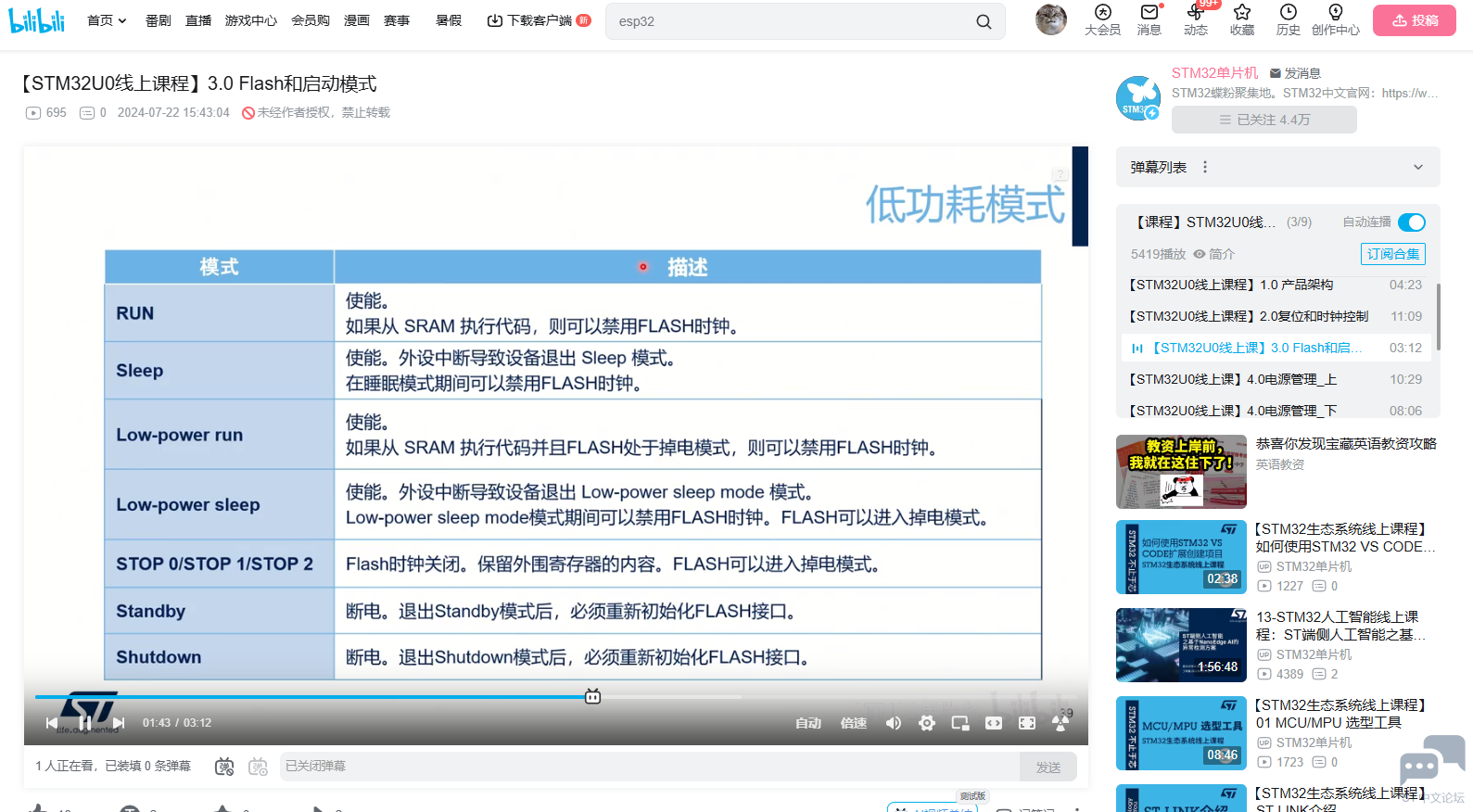This screenshot has width=1473, height=812.
Task: Open the STM32单片机 uploader name link
Action: 1215,73
